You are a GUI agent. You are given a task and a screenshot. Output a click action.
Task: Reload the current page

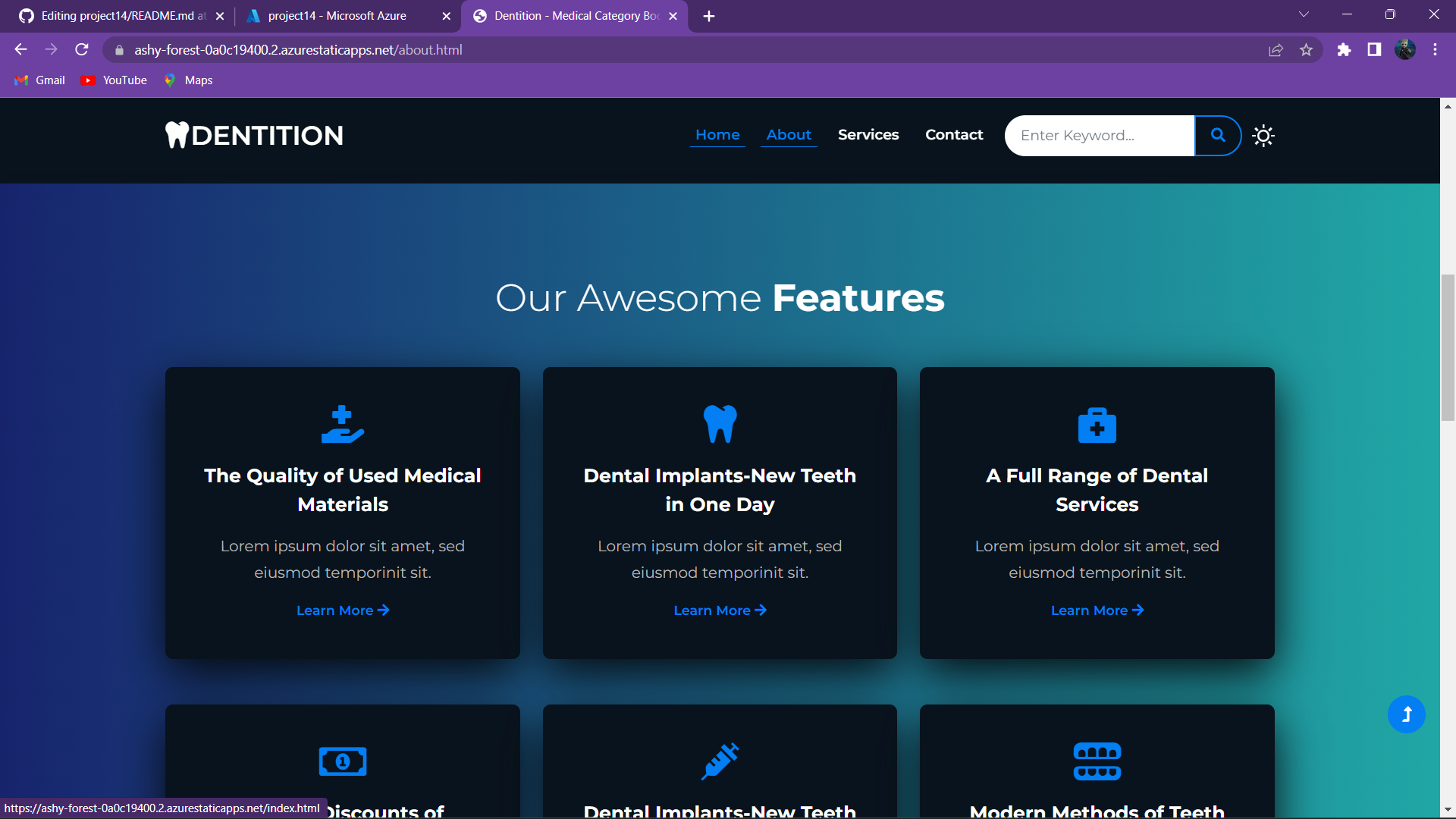81,49
